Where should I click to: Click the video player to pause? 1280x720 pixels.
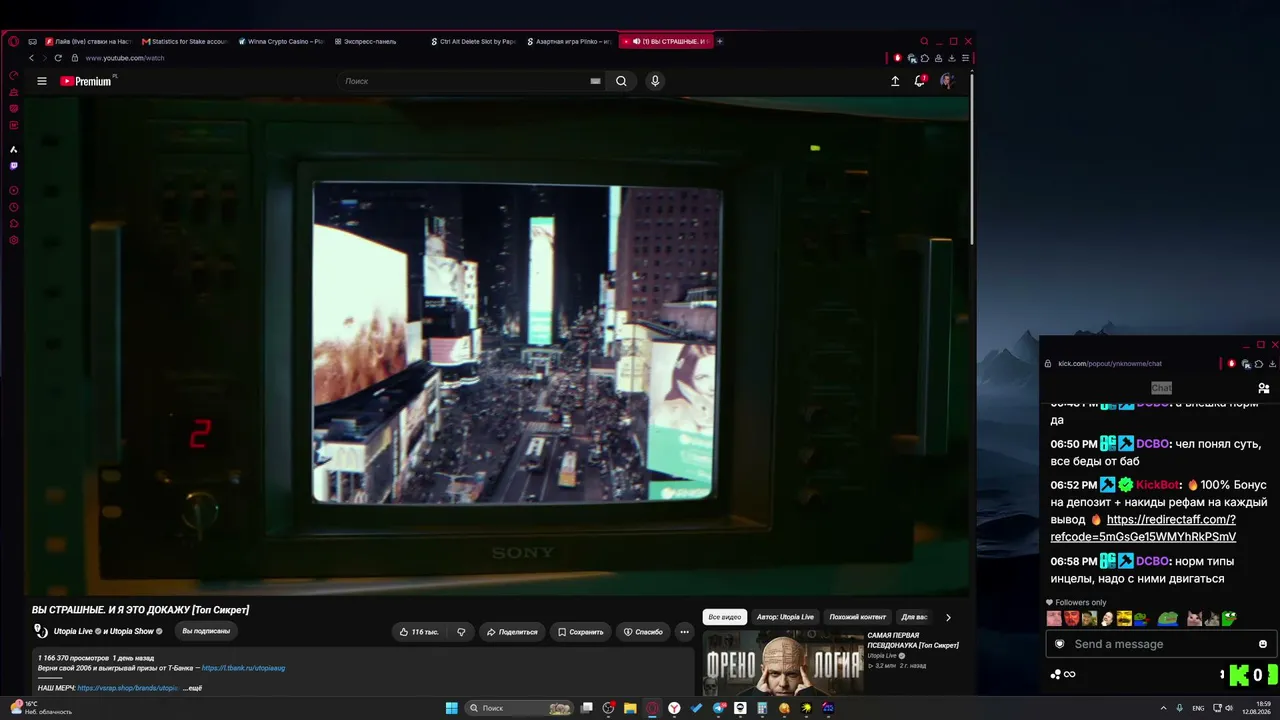(497, 345)
